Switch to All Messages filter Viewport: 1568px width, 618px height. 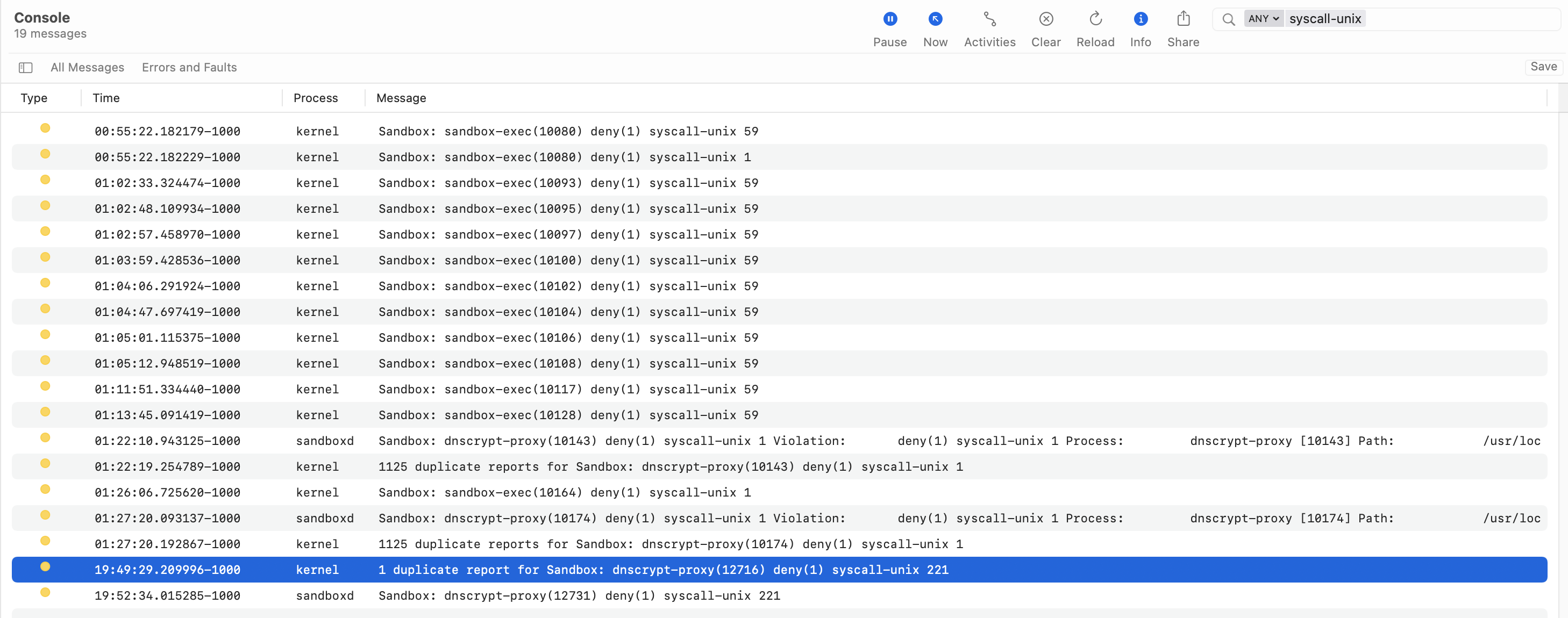87,68
